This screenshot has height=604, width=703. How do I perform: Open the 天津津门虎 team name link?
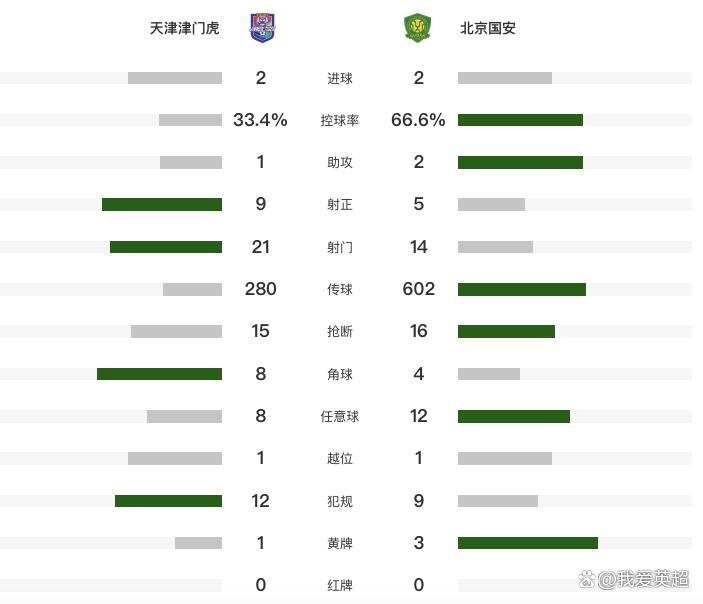click(x=184, y=28)
